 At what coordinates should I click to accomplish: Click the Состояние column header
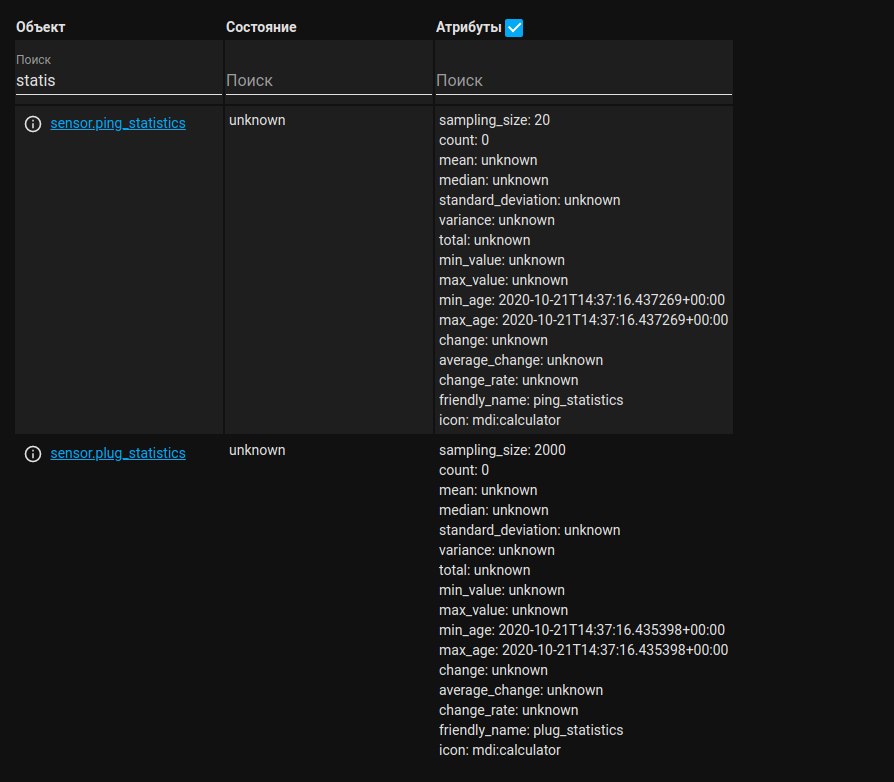click(x=261, y=28)
